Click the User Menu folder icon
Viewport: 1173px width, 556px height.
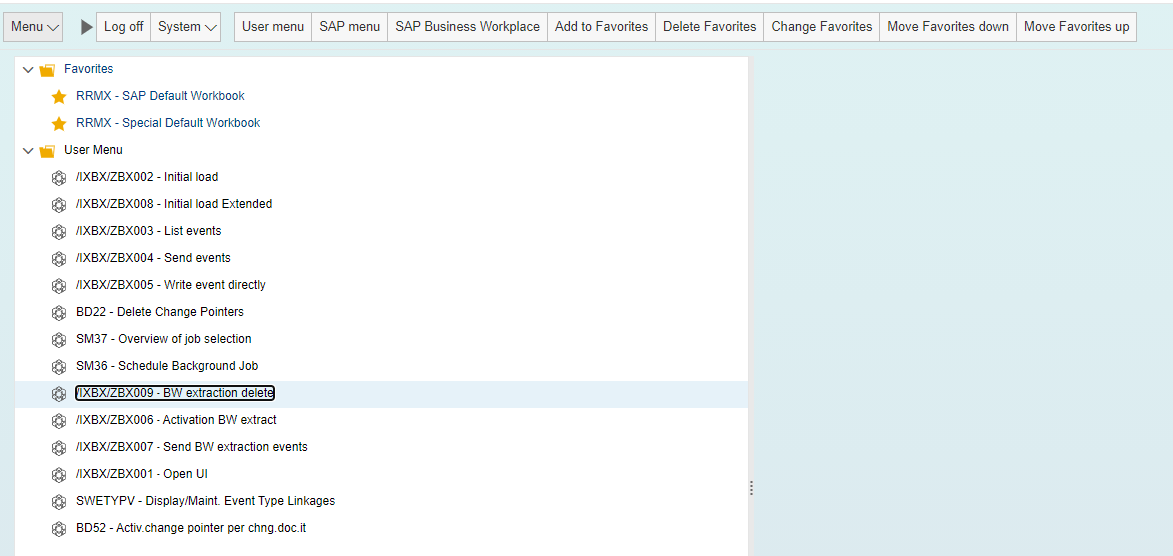[x=47, y=151]
